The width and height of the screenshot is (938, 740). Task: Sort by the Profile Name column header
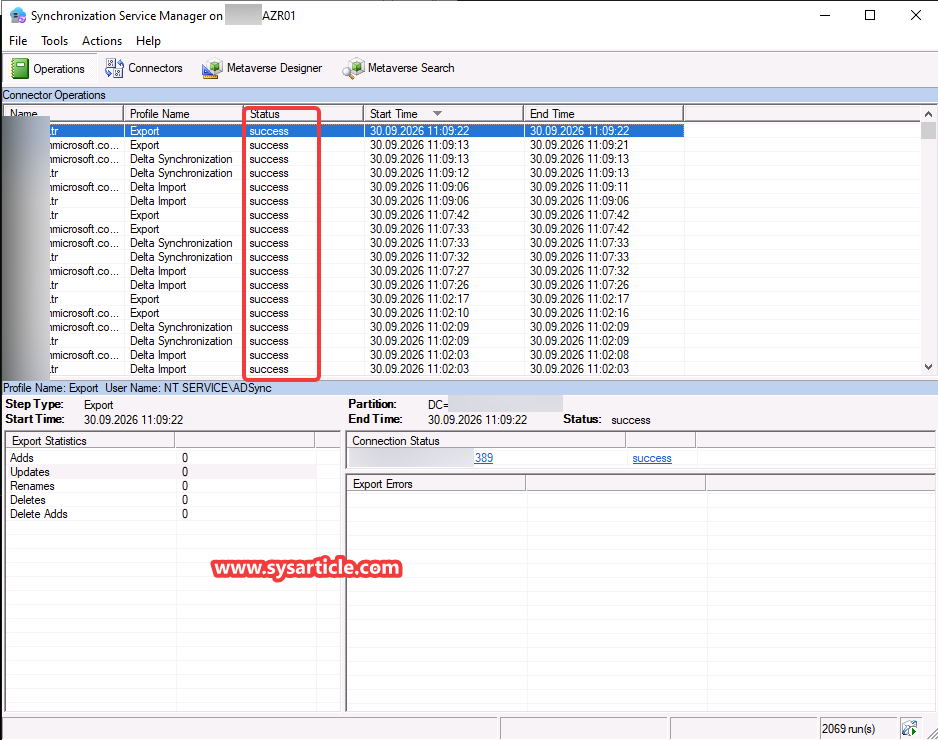coord(183,113)
